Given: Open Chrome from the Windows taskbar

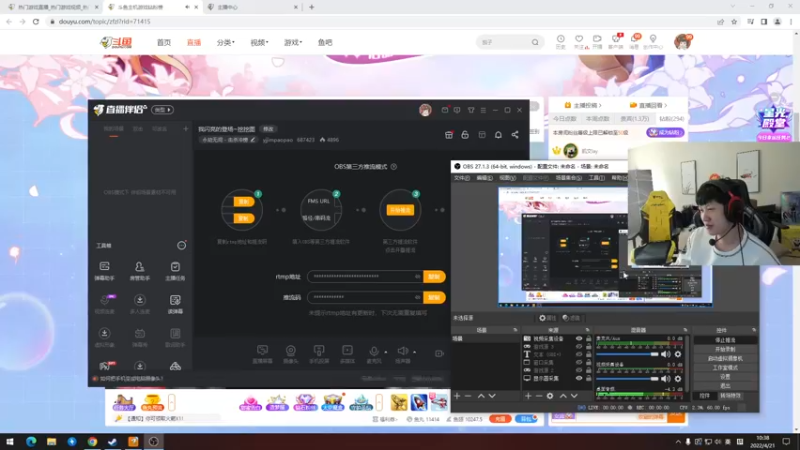Looking at the screenshot, I should pyautogui.click(x=92, y=441).
